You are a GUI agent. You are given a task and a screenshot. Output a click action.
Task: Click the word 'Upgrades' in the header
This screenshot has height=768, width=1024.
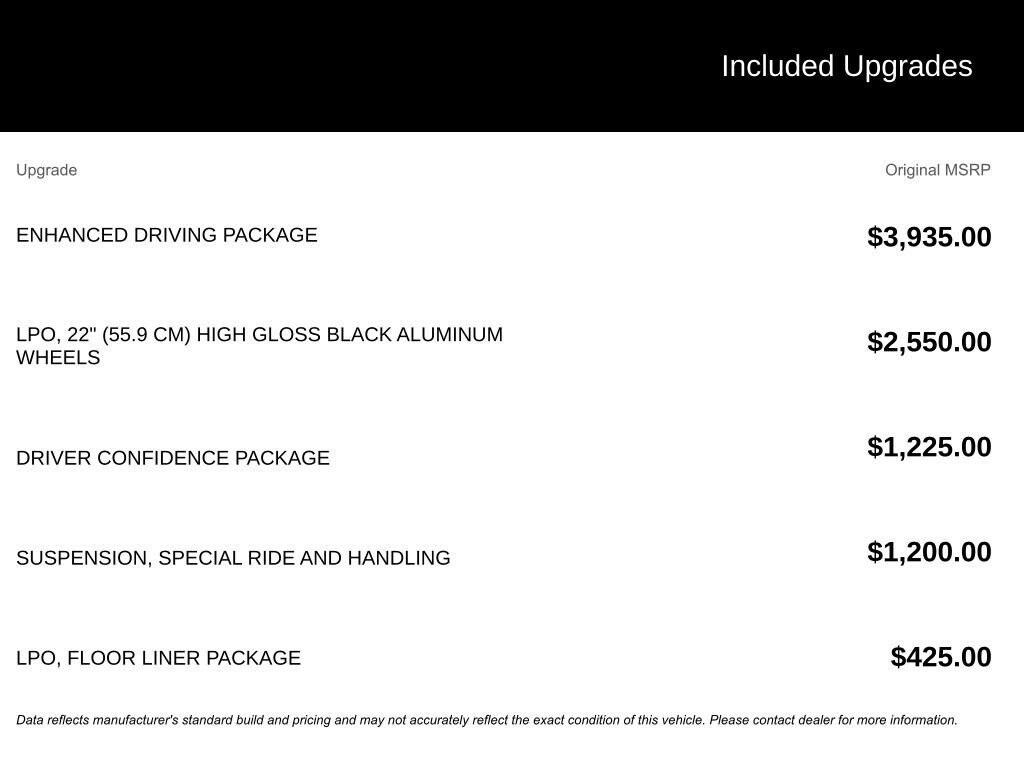coord(908,67)
